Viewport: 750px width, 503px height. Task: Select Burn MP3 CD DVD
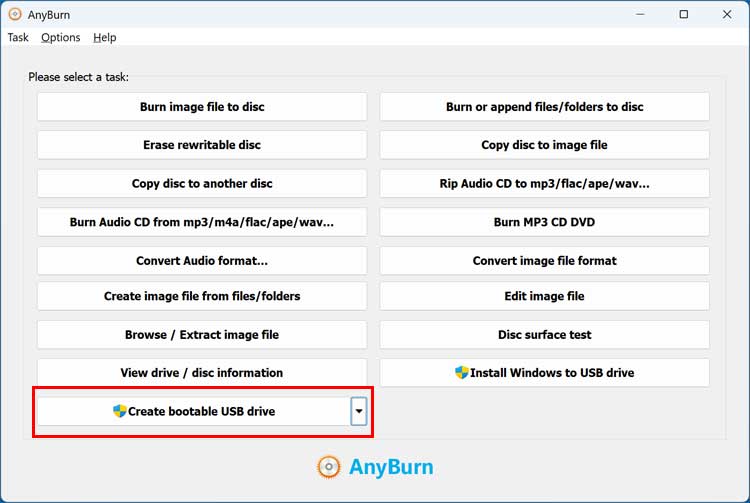(544, 222)
